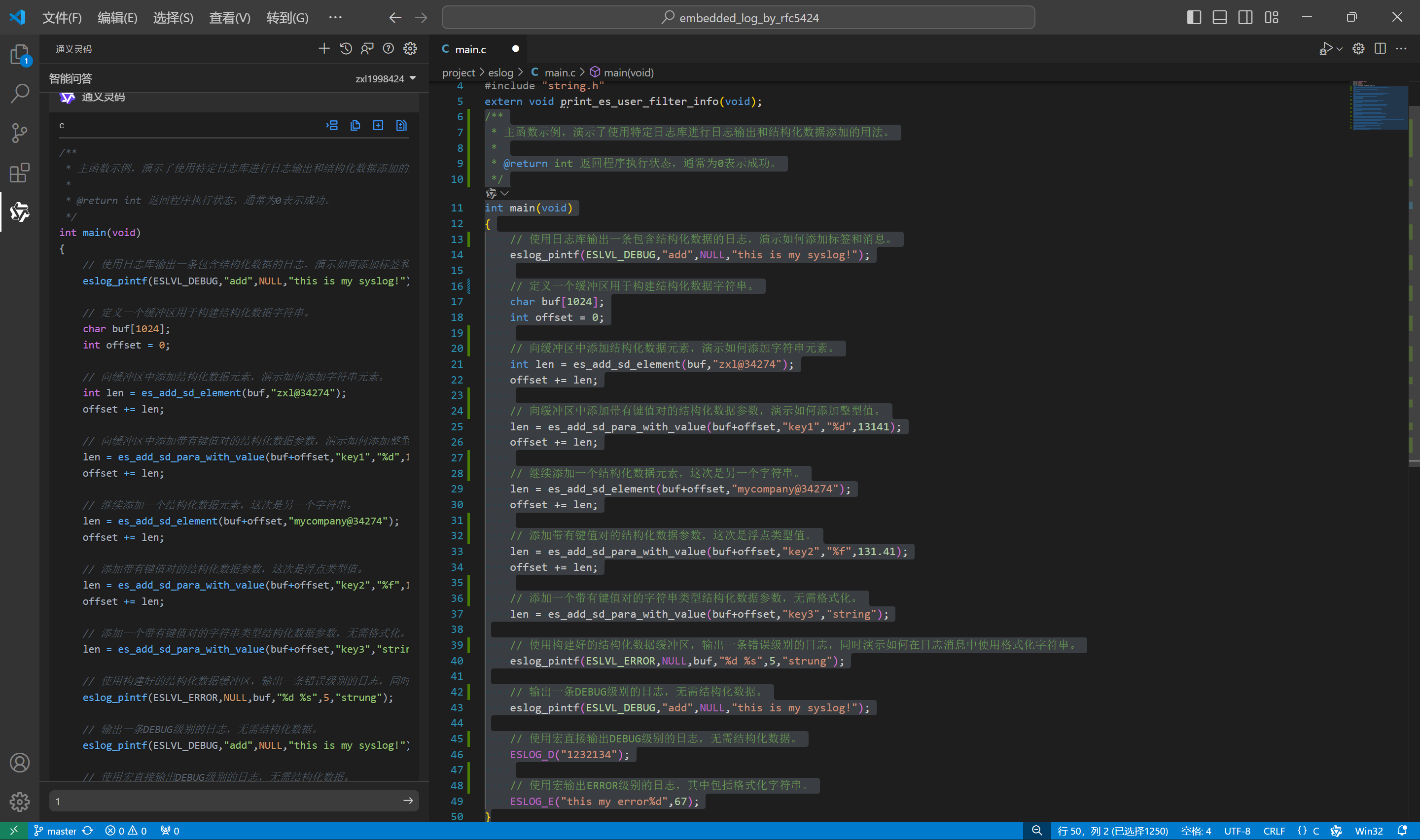The image size is (1420, 840).
Task: Open account dropdown zxl1998424
Action: coord(386,79)
